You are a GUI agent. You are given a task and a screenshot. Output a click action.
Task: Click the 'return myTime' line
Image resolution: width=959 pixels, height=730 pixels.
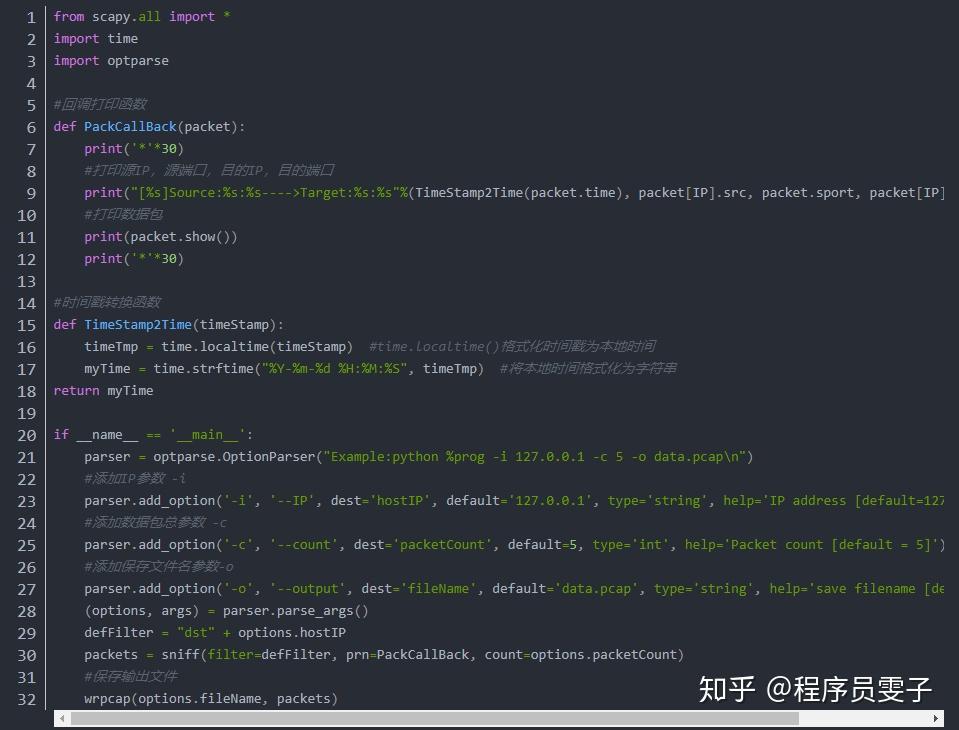[103, 391]
